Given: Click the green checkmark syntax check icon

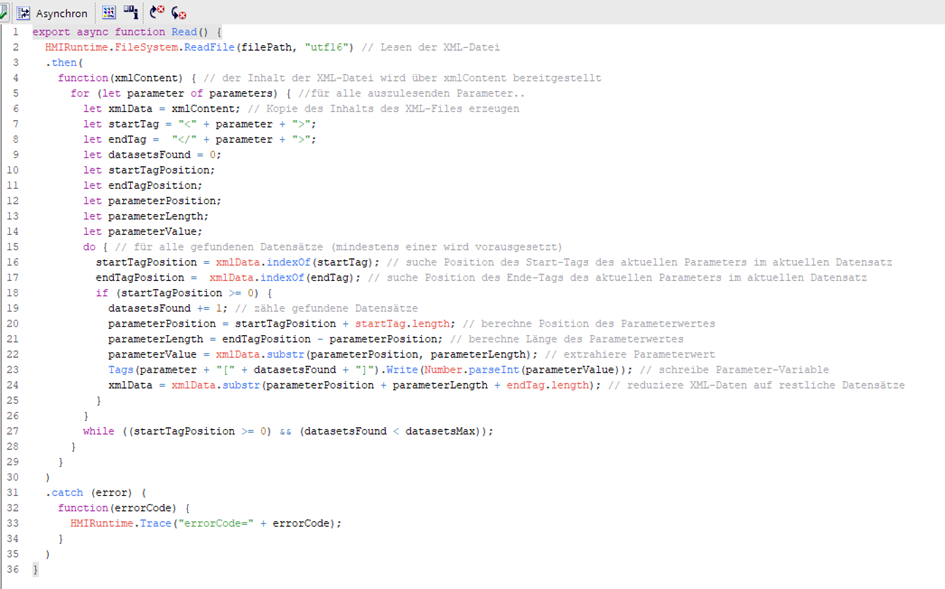Looking at the screenshot, I should click(3, 13).
